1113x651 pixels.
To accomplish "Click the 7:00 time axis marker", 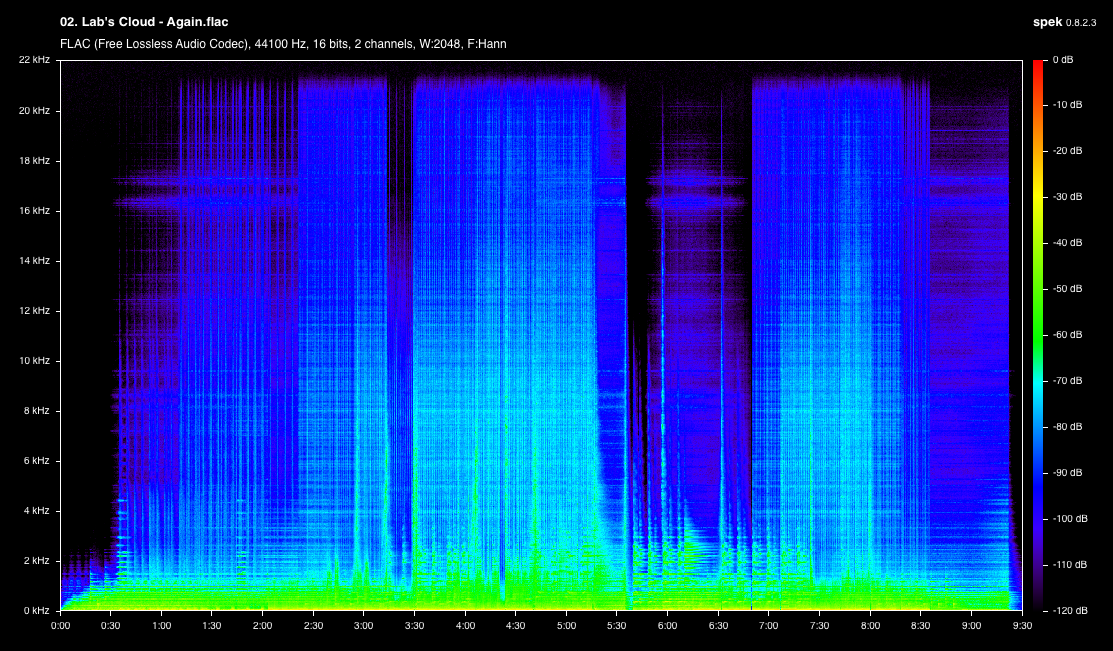I will point(769,625).
